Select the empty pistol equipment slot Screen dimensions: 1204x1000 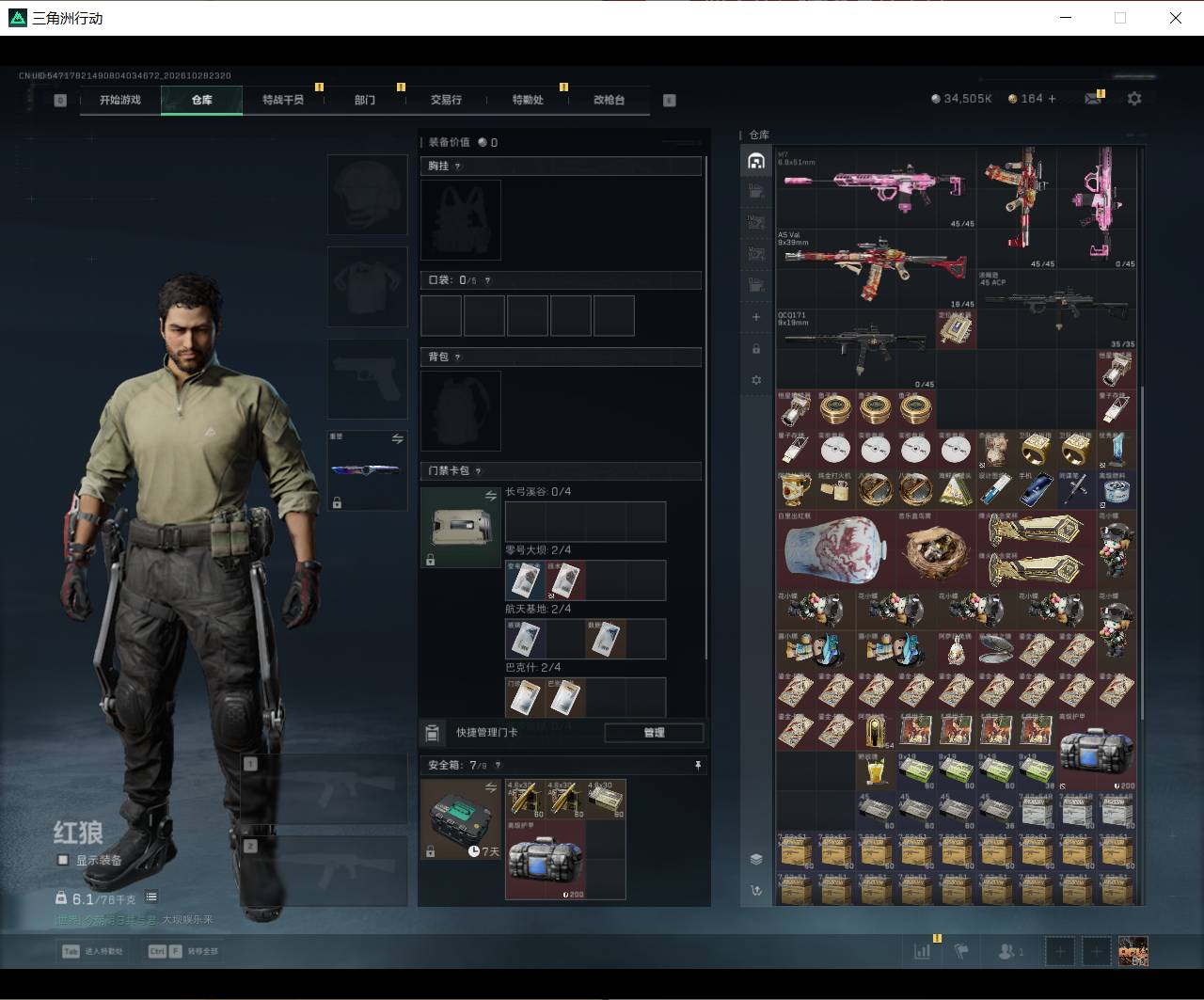(x=367, y=379)
